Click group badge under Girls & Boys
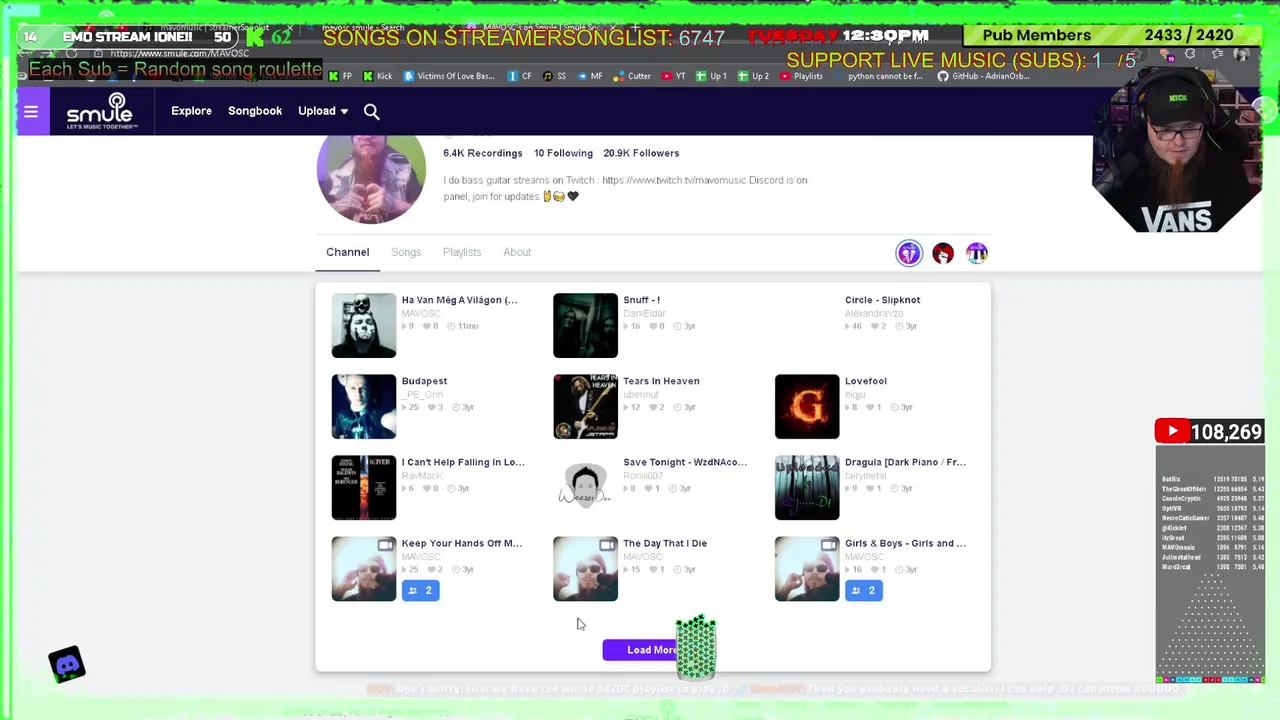 pos(863,590)
